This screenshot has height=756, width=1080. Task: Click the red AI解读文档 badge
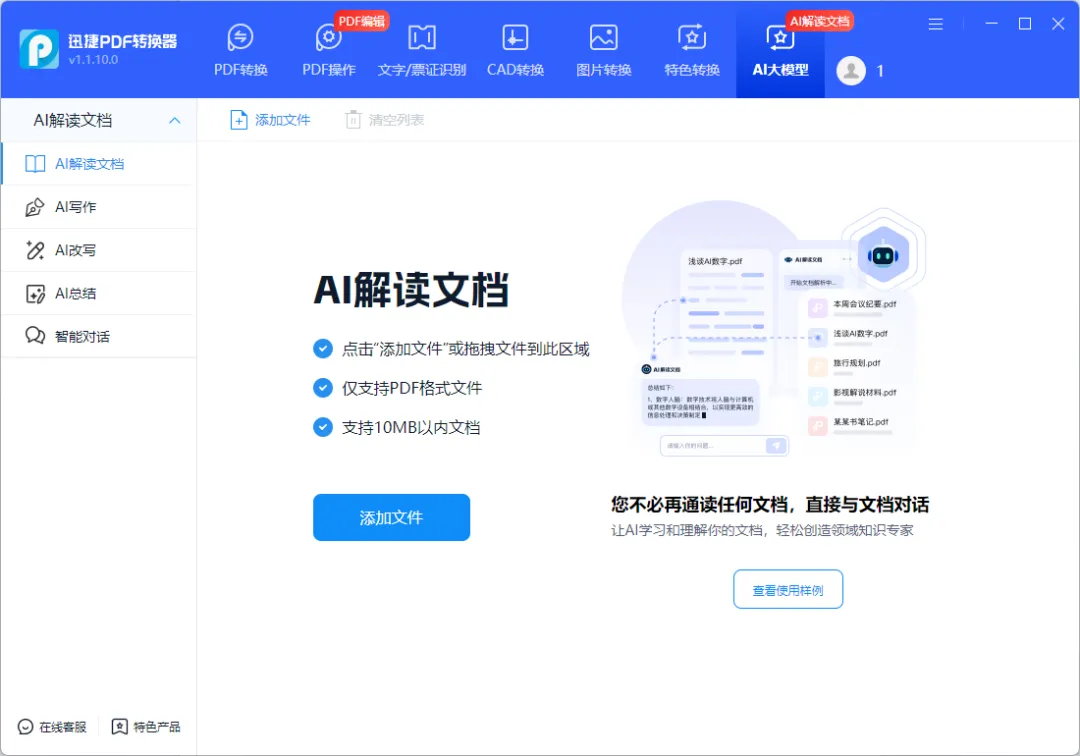pos(820,21)
